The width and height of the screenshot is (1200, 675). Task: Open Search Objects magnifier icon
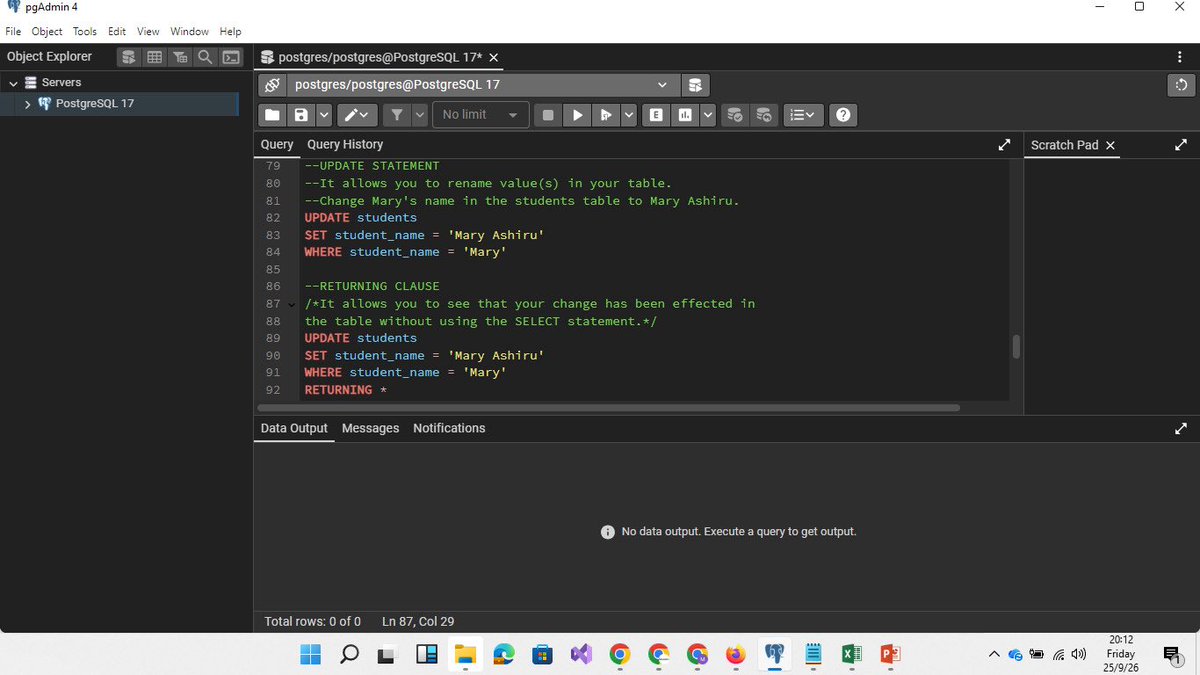[x=205, y=57]
